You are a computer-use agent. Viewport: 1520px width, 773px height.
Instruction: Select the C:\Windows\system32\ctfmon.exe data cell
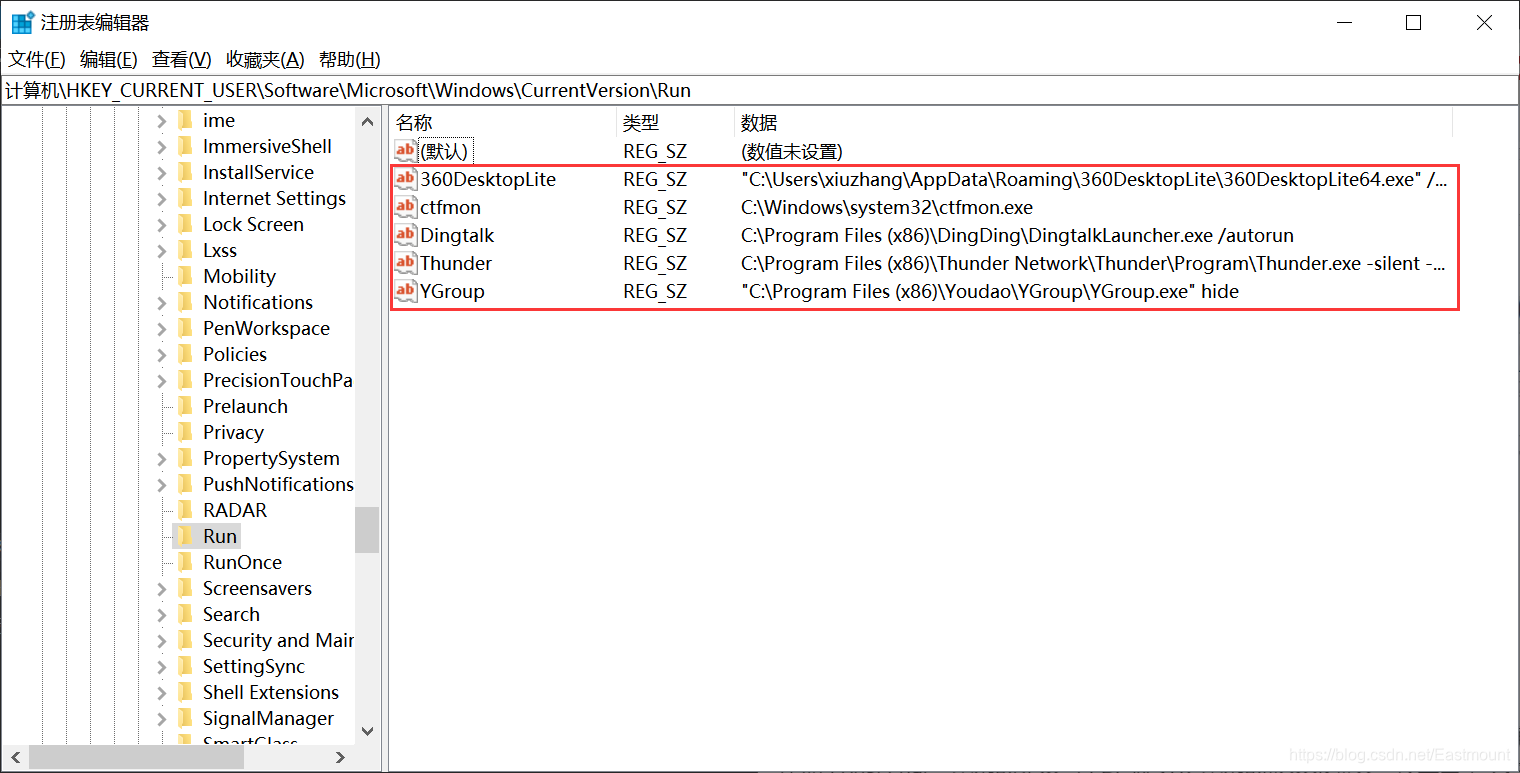(886, 208)
